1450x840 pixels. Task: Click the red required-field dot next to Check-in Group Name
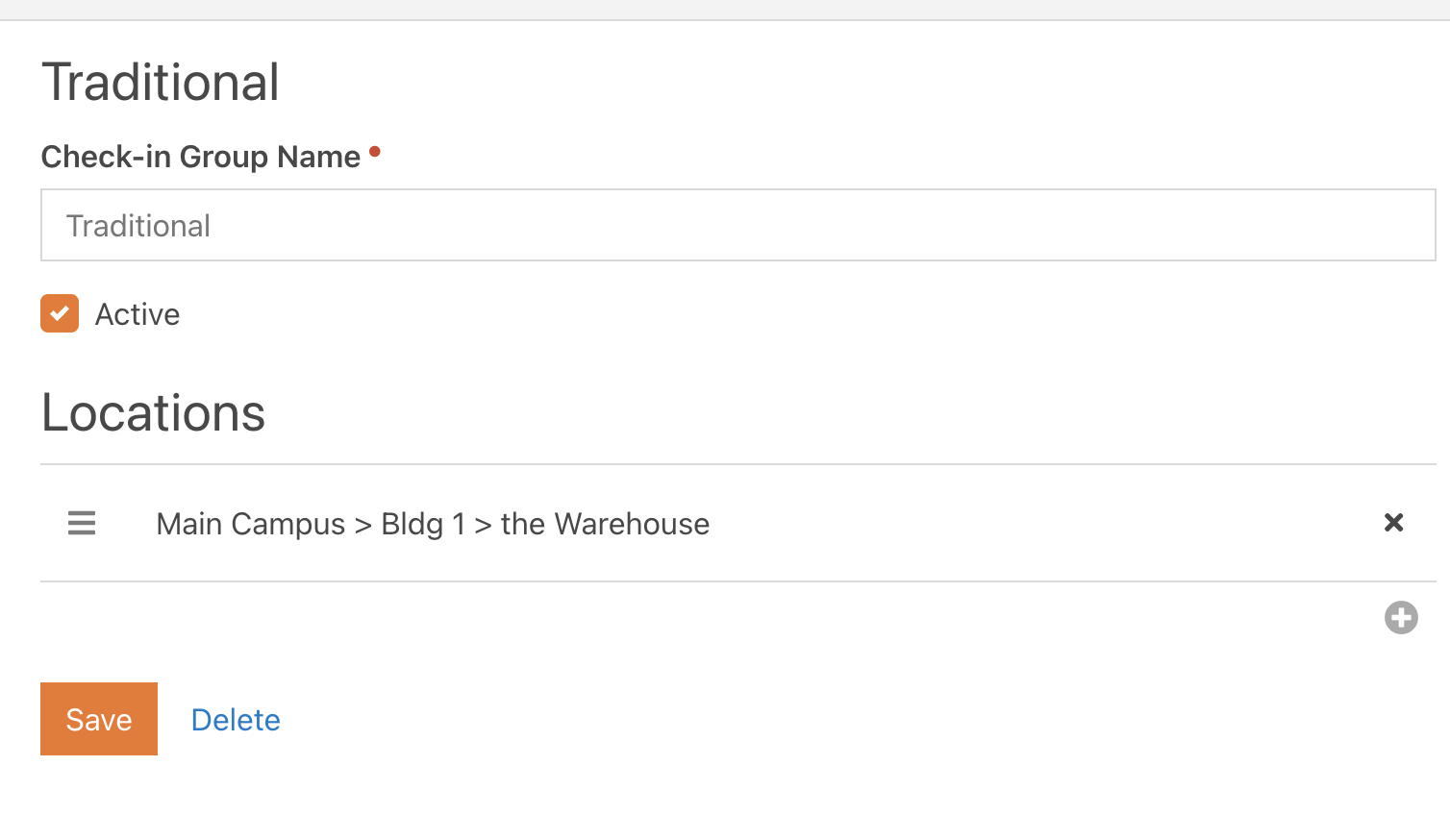pos(375,151)
